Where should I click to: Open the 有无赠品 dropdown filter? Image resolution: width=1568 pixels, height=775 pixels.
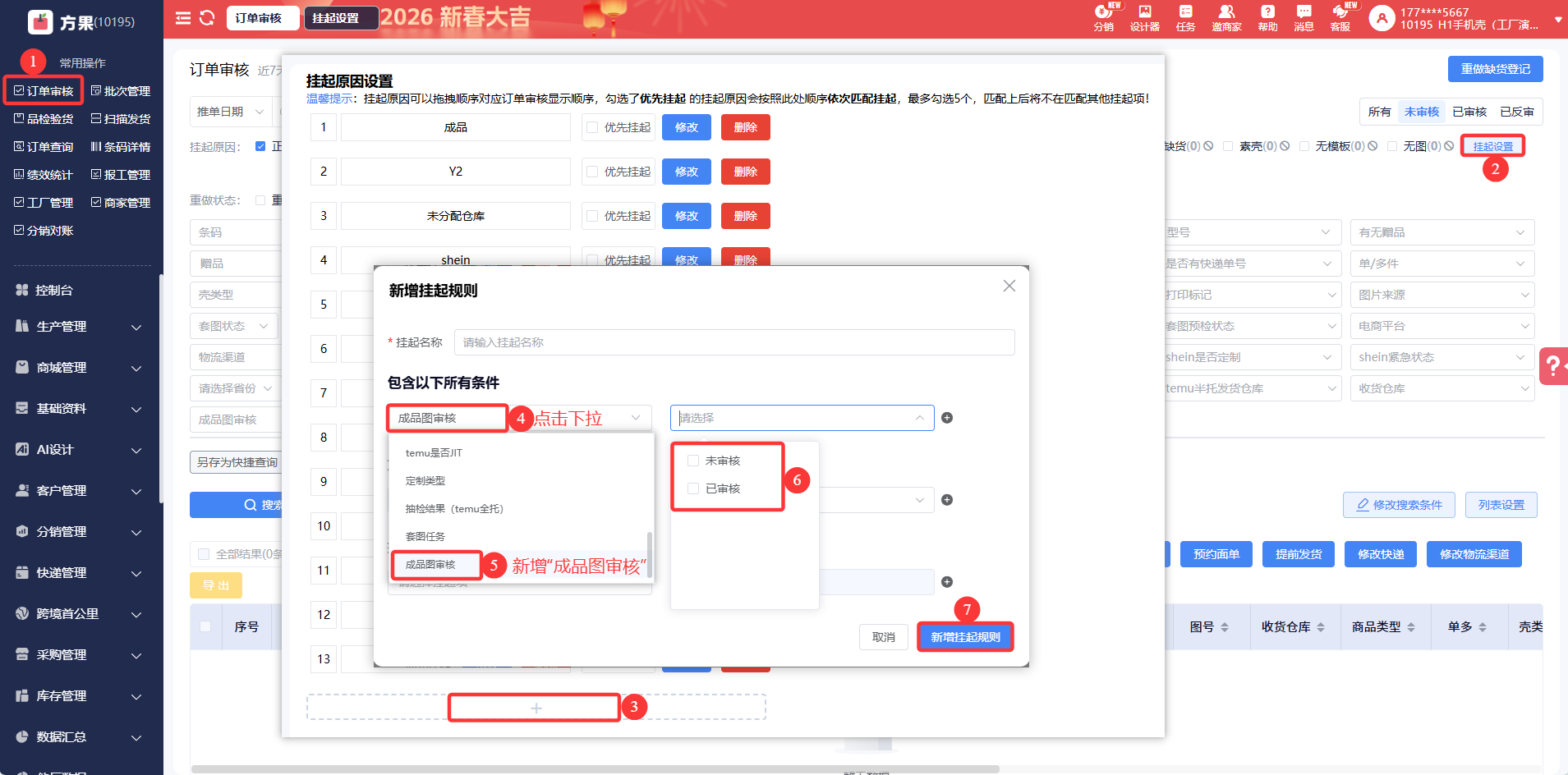(x=1442, y=232)
